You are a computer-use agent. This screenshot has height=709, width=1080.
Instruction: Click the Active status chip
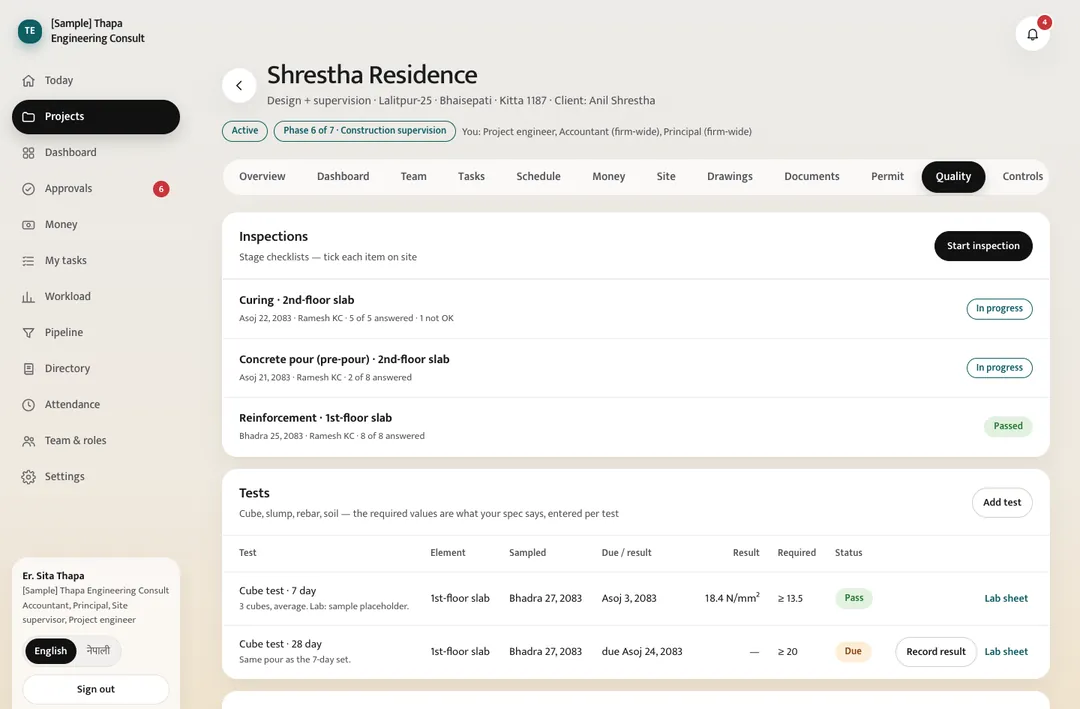(x=245, y=131)
